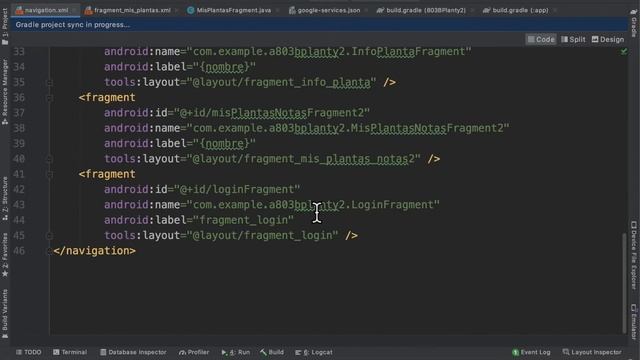The height and width of the screenshot is (360, 640).
Task: Place cursor on closing navigation tag
Action: click(94, 251)
